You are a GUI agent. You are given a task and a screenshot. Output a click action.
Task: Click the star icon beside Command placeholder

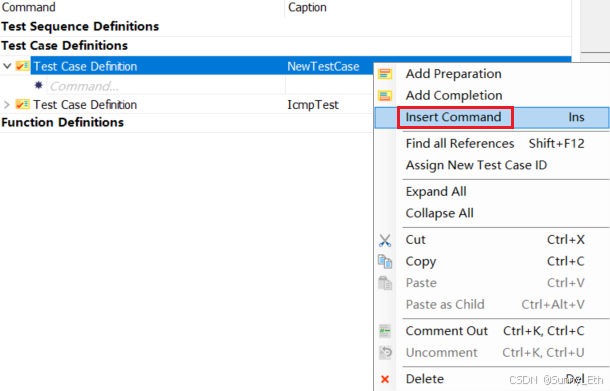coord(38,85)
